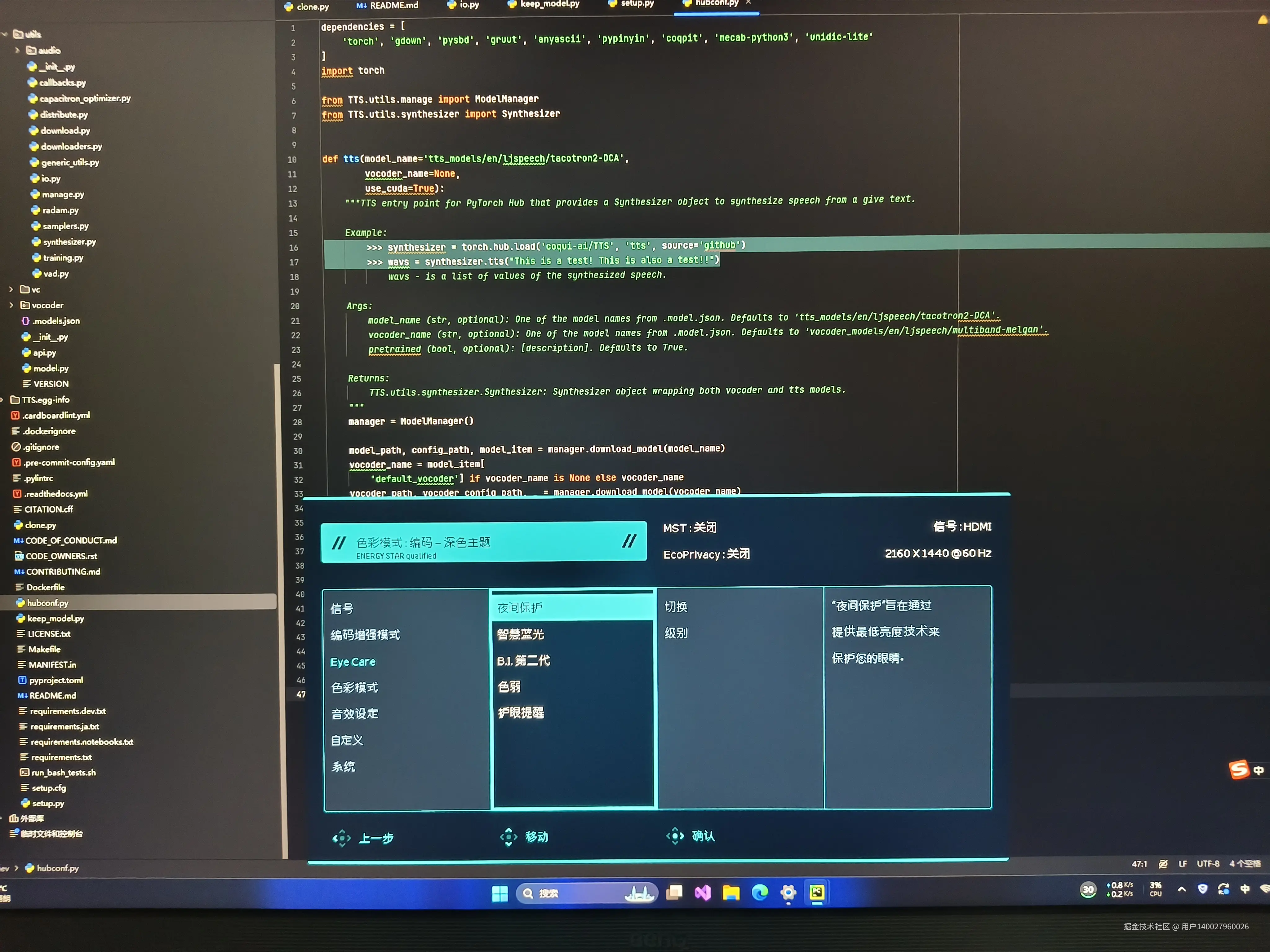The image size is (1270, 952).
Task: Open synthesizer.py in the project tree
Action: click(69, 242)
